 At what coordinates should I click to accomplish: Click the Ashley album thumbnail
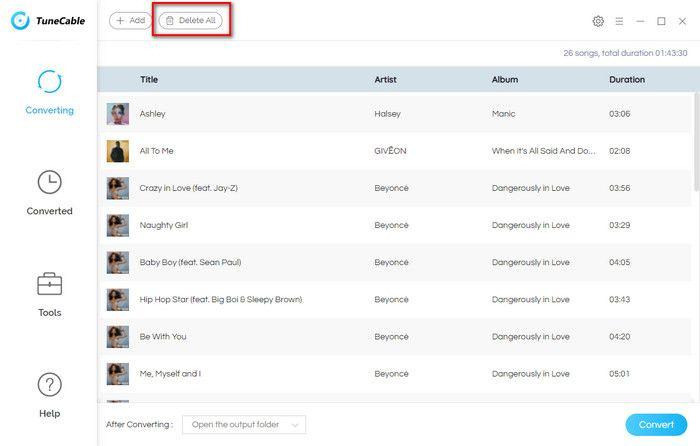pyautogui.click(x=118, y=114)
